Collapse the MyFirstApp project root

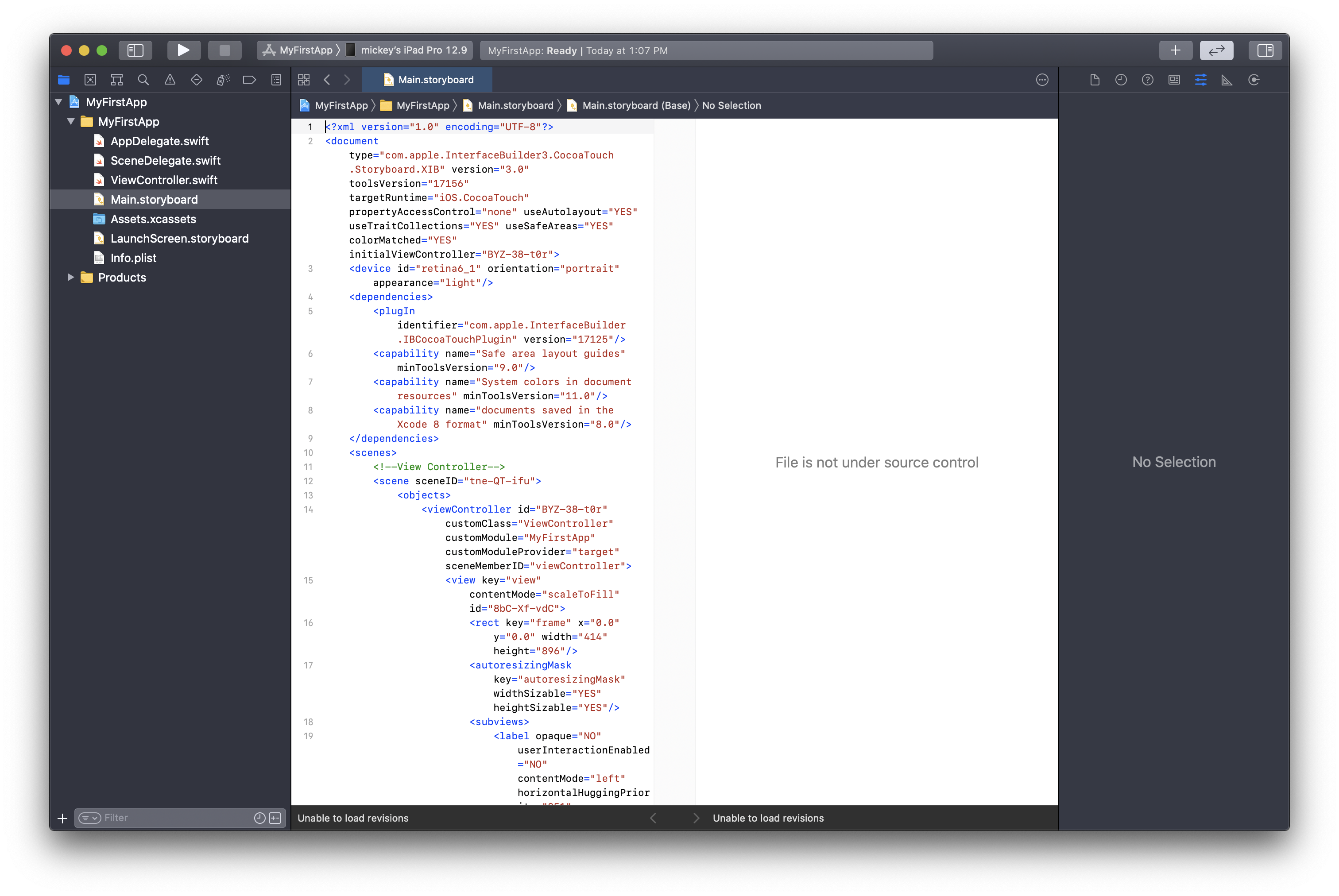[x=58, y=102]
